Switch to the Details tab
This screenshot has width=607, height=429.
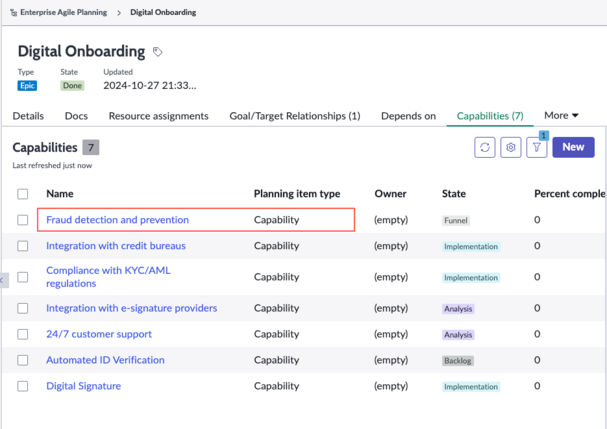pyautogui.click(x=28, y=116)
